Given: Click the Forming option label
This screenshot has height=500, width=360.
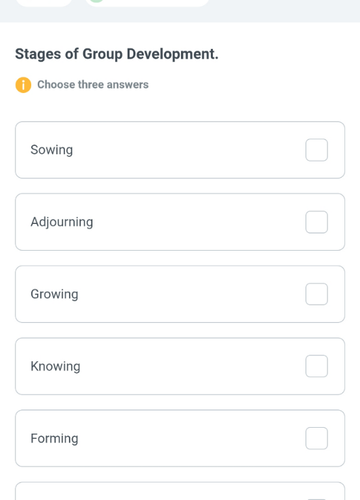Looking at the screenshot, I should [x=54, y=438].
